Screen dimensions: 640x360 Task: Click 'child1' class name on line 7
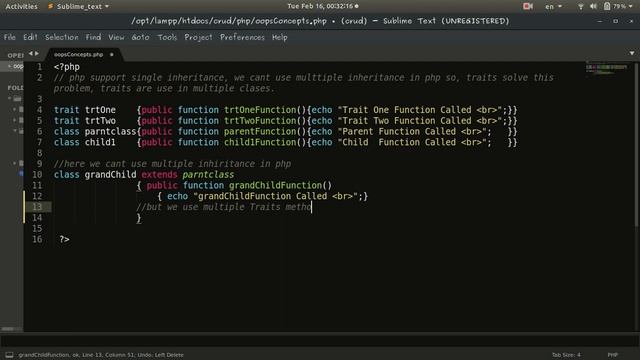[x=100, y=142]
